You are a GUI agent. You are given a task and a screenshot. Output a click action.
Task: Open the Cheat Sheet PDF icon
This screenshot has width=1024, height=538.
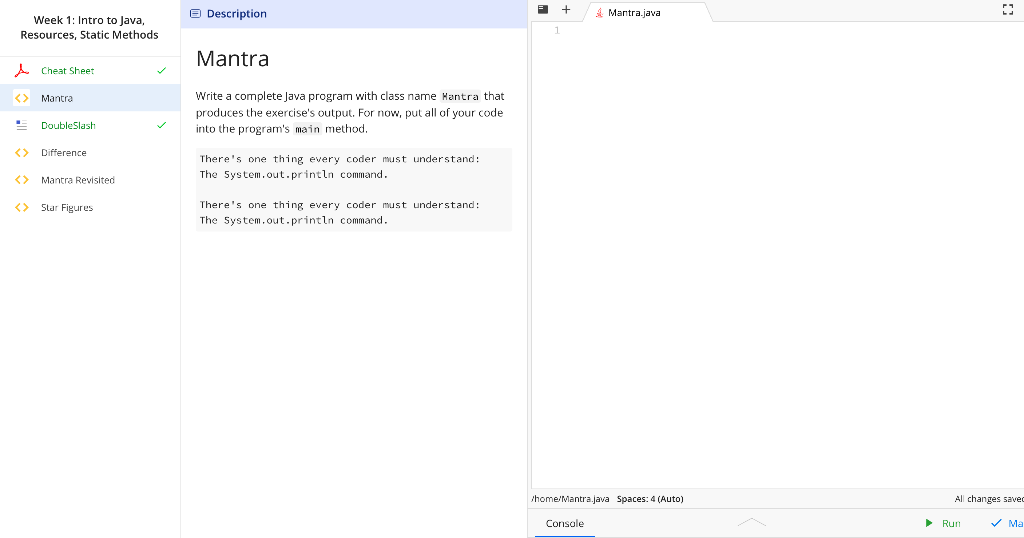22,71
